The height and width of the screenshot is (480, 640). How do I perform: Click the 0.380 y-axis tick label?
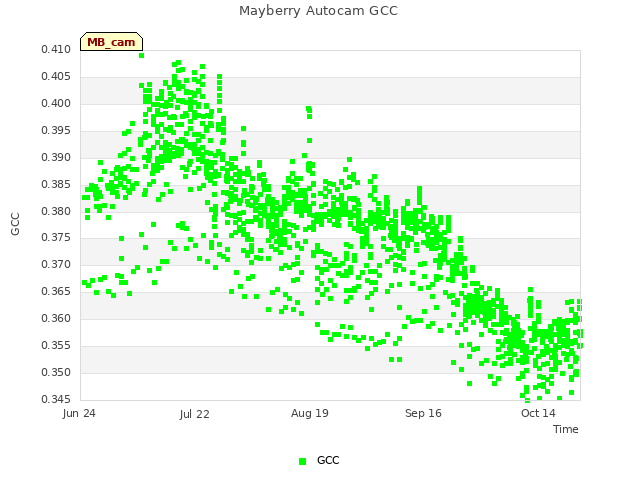56,211
